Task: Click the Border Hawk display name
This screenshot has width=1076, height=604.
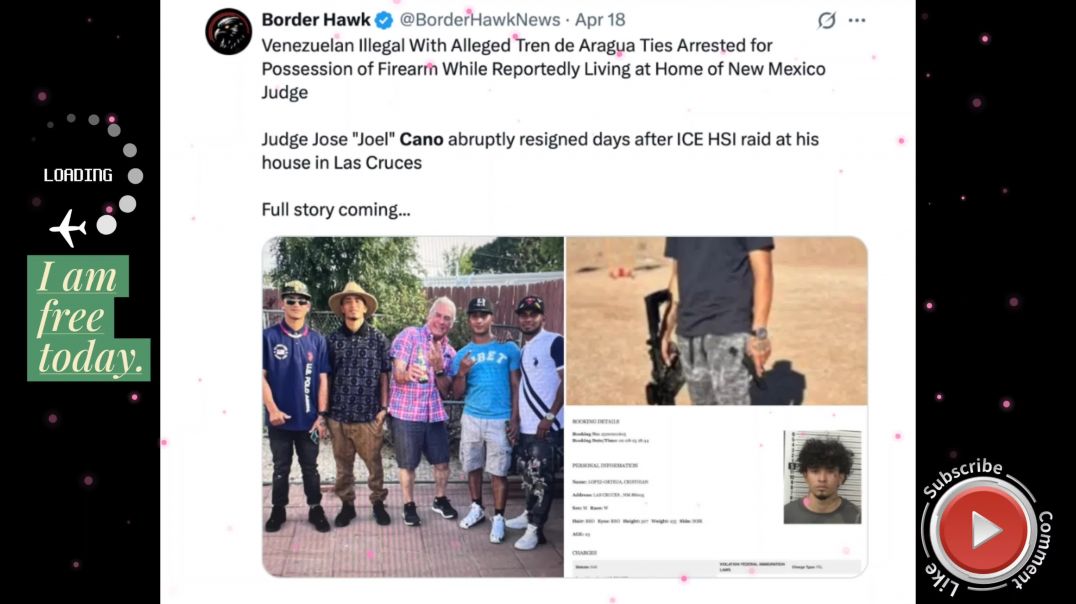Action: (x=316, y=20)
